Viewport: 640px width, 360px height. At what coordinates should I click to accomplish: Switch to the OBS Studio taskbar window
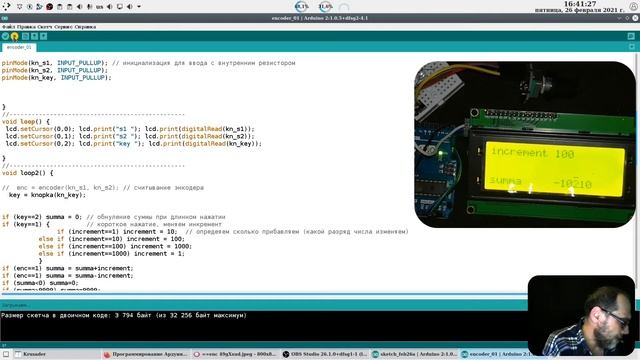[325, 354]
